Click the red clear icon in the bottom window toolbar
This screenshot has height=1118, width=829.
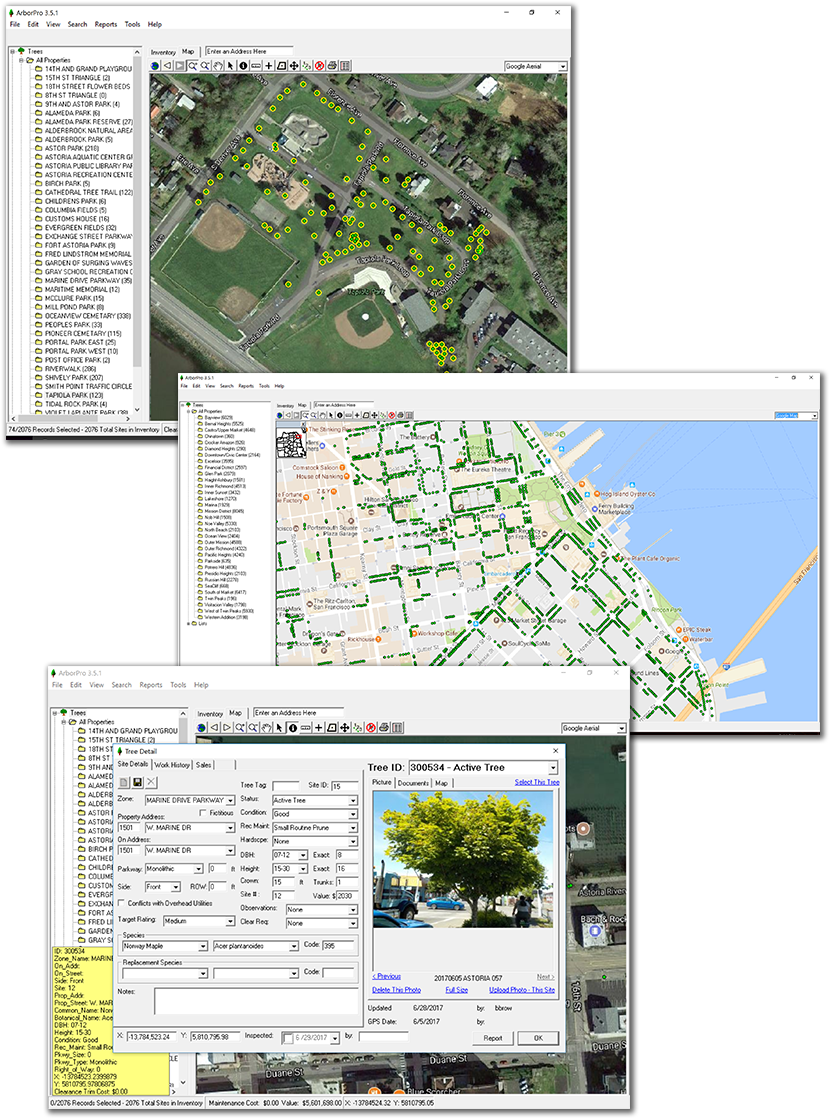pos(371,728)
